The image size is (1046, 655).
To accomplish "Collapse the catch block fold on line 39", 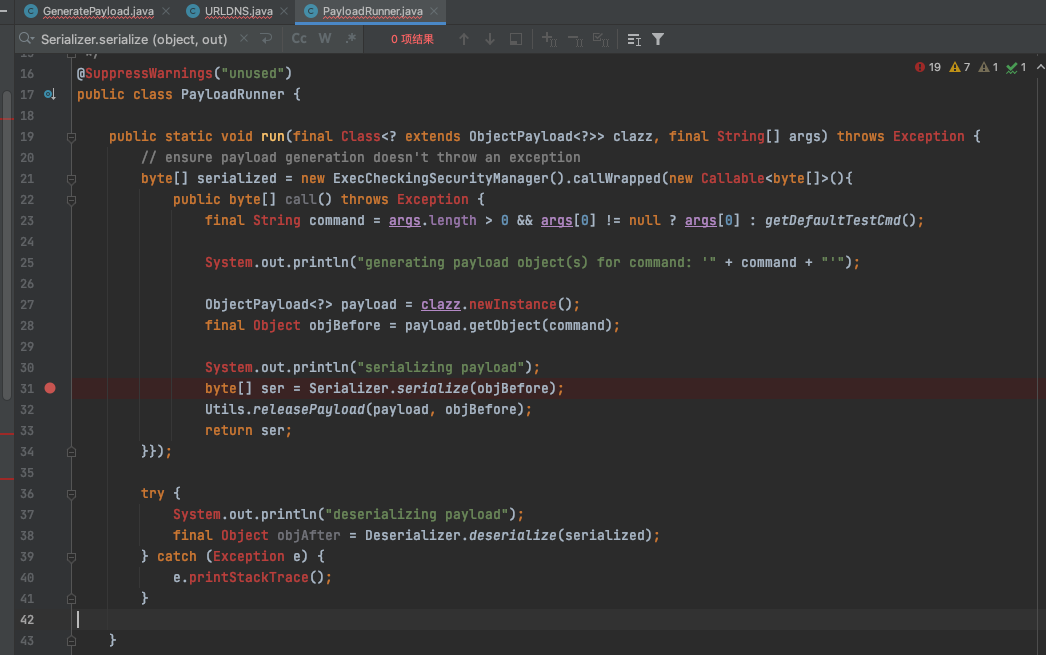I will click(71, 557).
